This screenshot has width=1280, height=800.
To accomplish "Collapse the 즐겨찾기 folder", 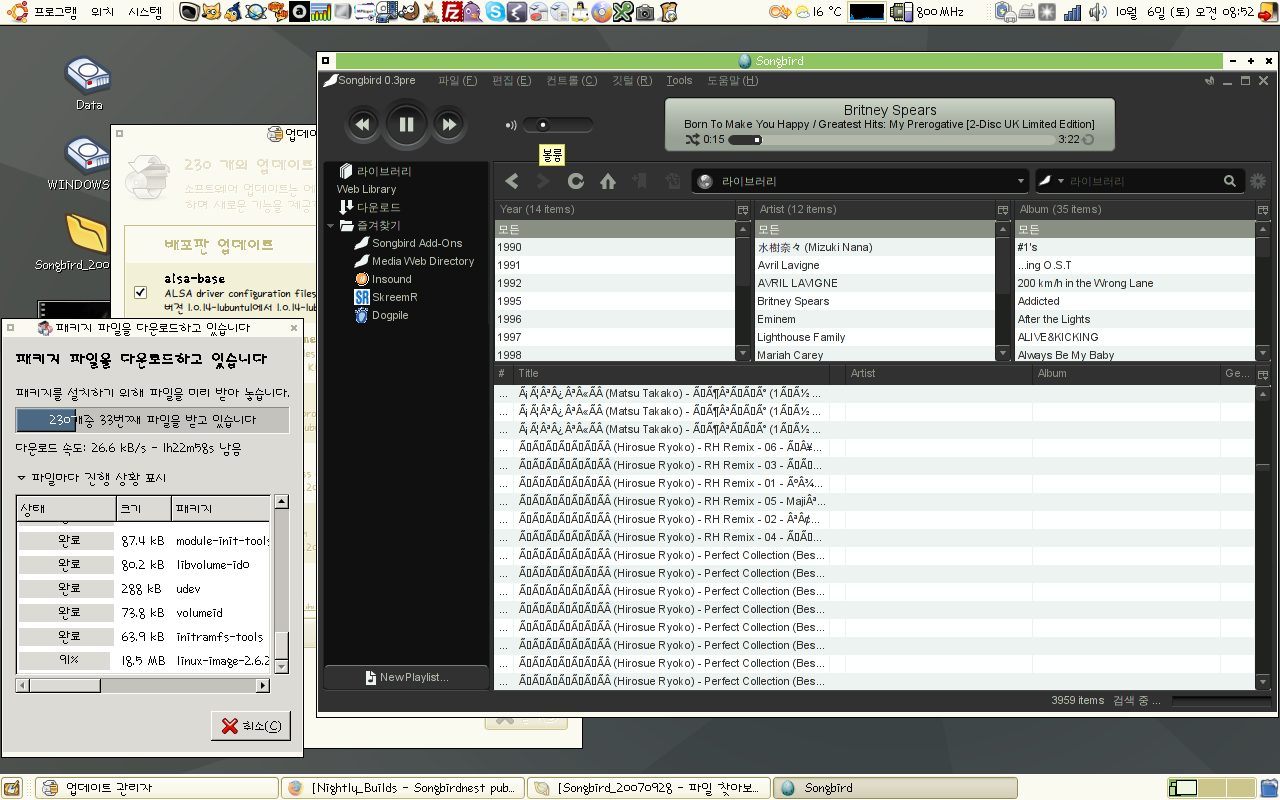I will point(331,226).
